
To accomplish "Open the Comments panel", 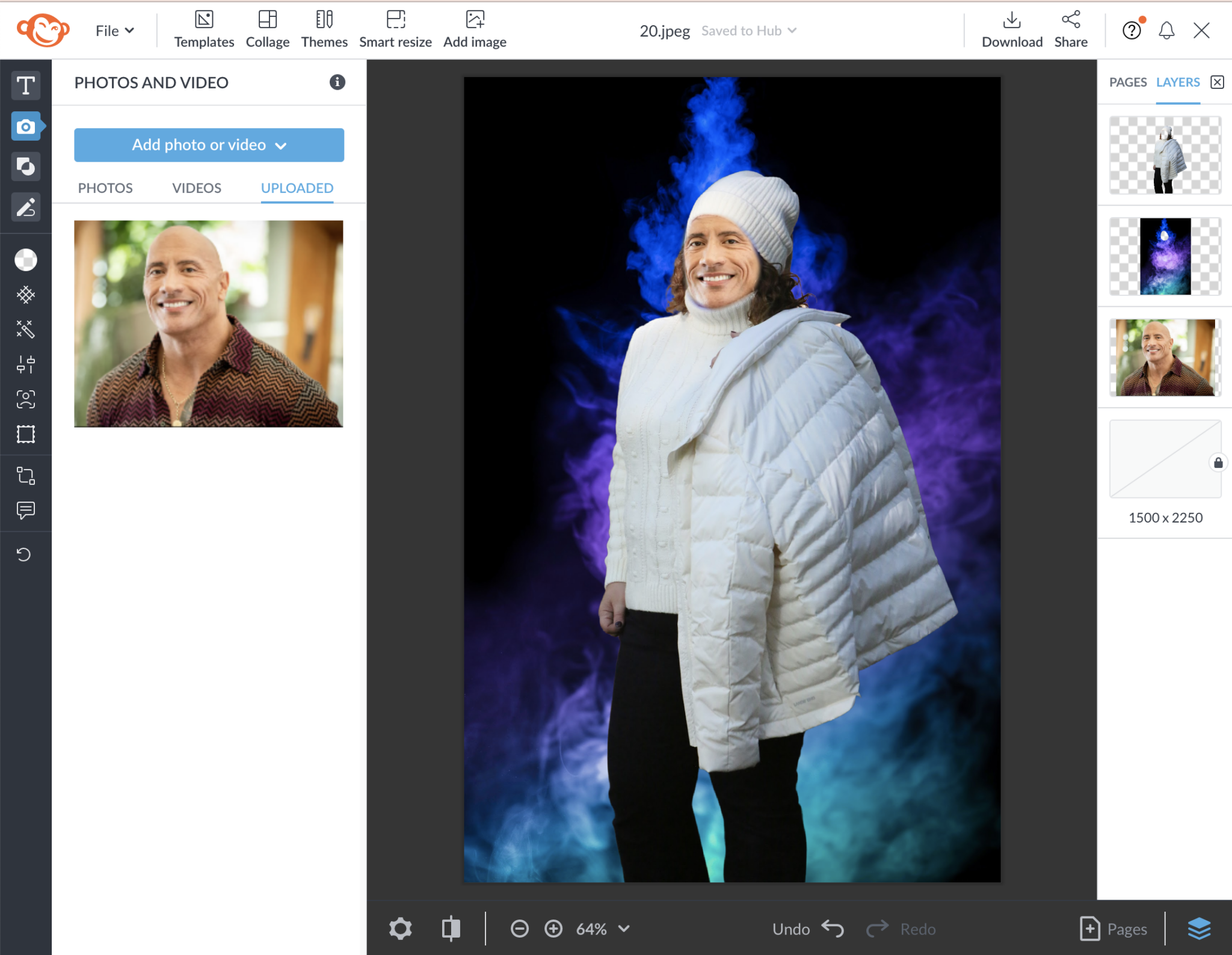I will click(25, 511).
